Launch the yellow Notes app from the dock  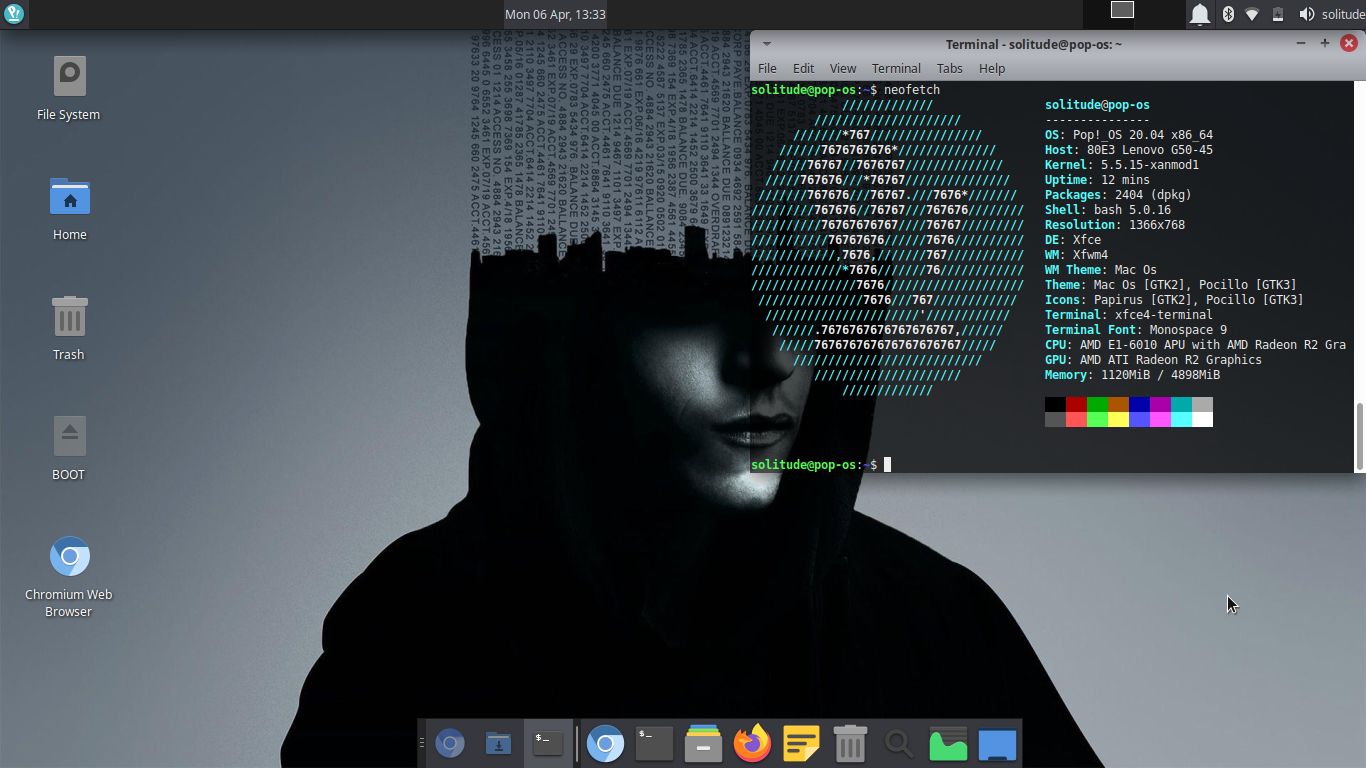tap(800, 743)
